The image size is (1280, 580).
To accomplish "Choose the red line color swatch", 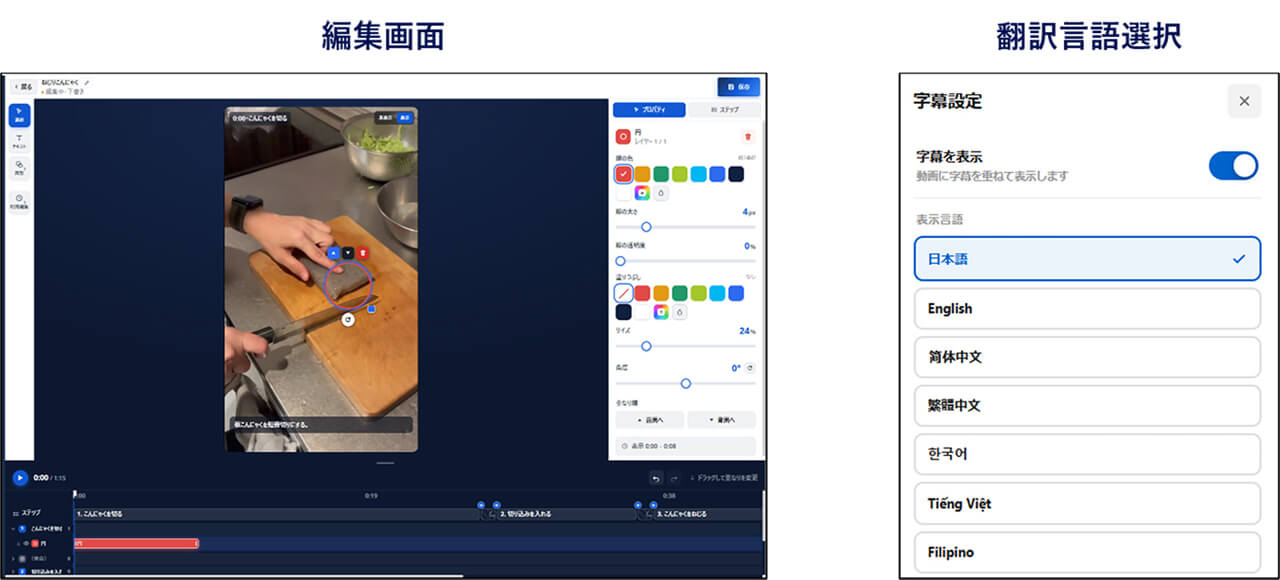I will [x=623, y=174].
